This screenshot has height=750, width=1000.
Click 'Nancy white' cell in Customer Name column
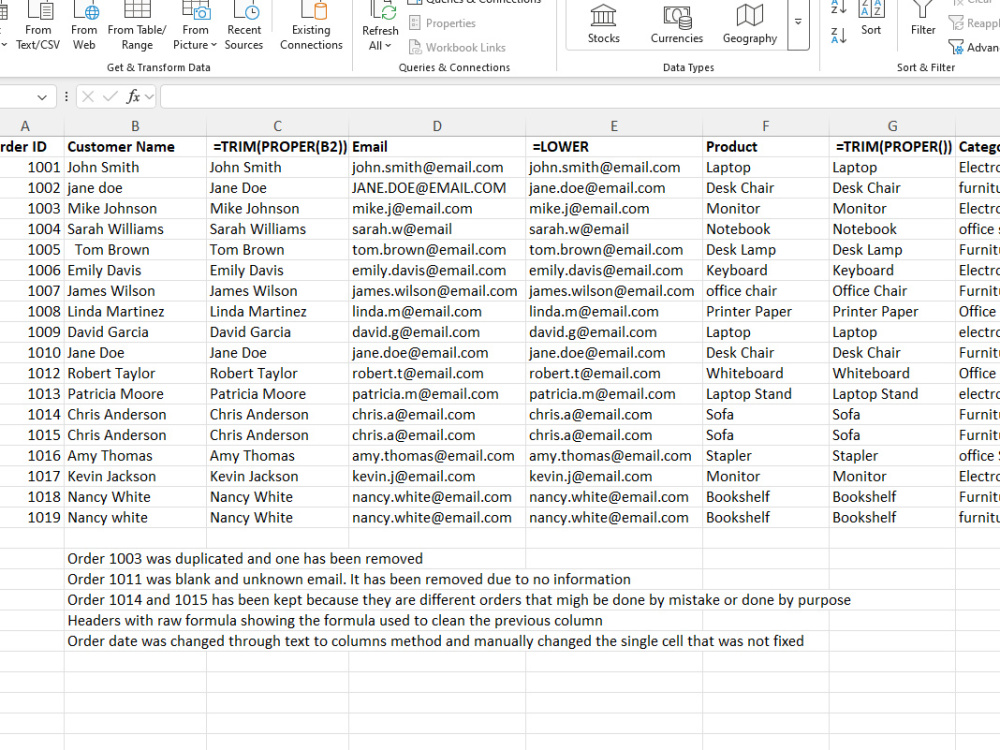pyautogui.click(x=135, y=517)
